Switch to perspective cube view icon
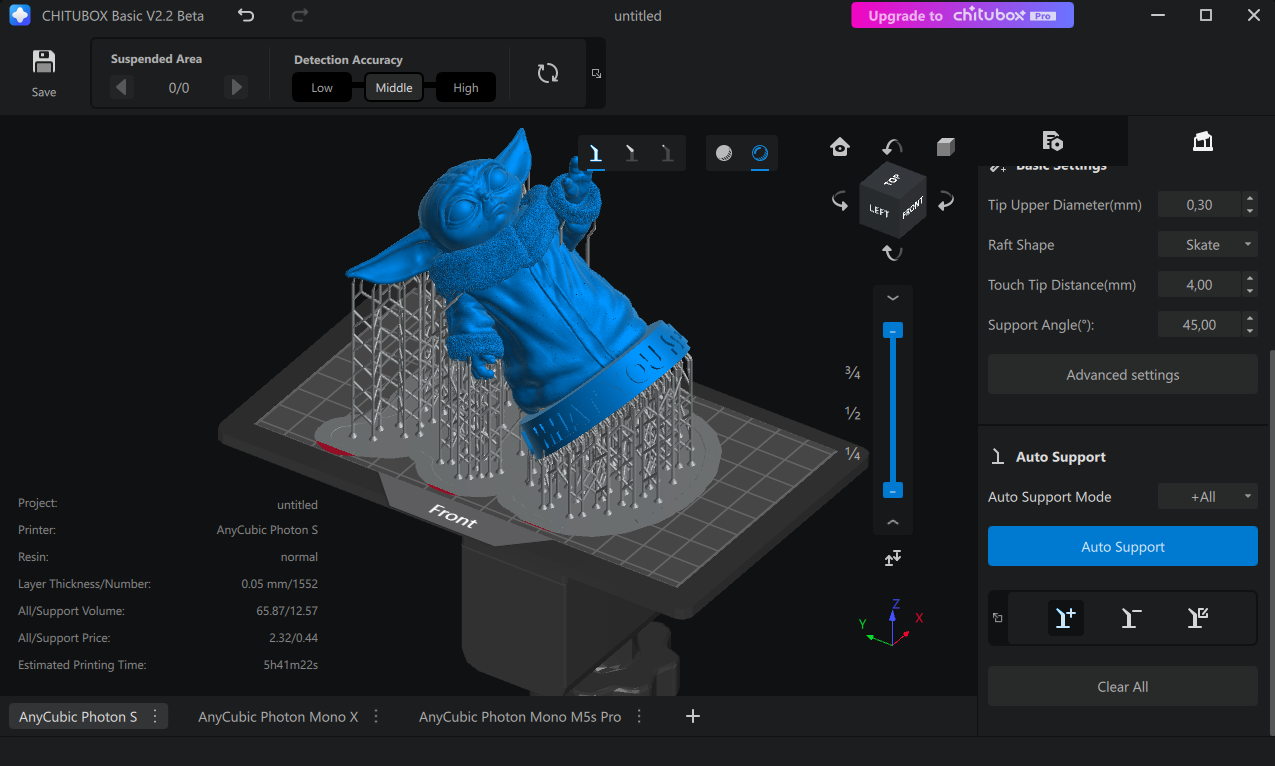The image size is (1275, 766). (x=945, y=147)
